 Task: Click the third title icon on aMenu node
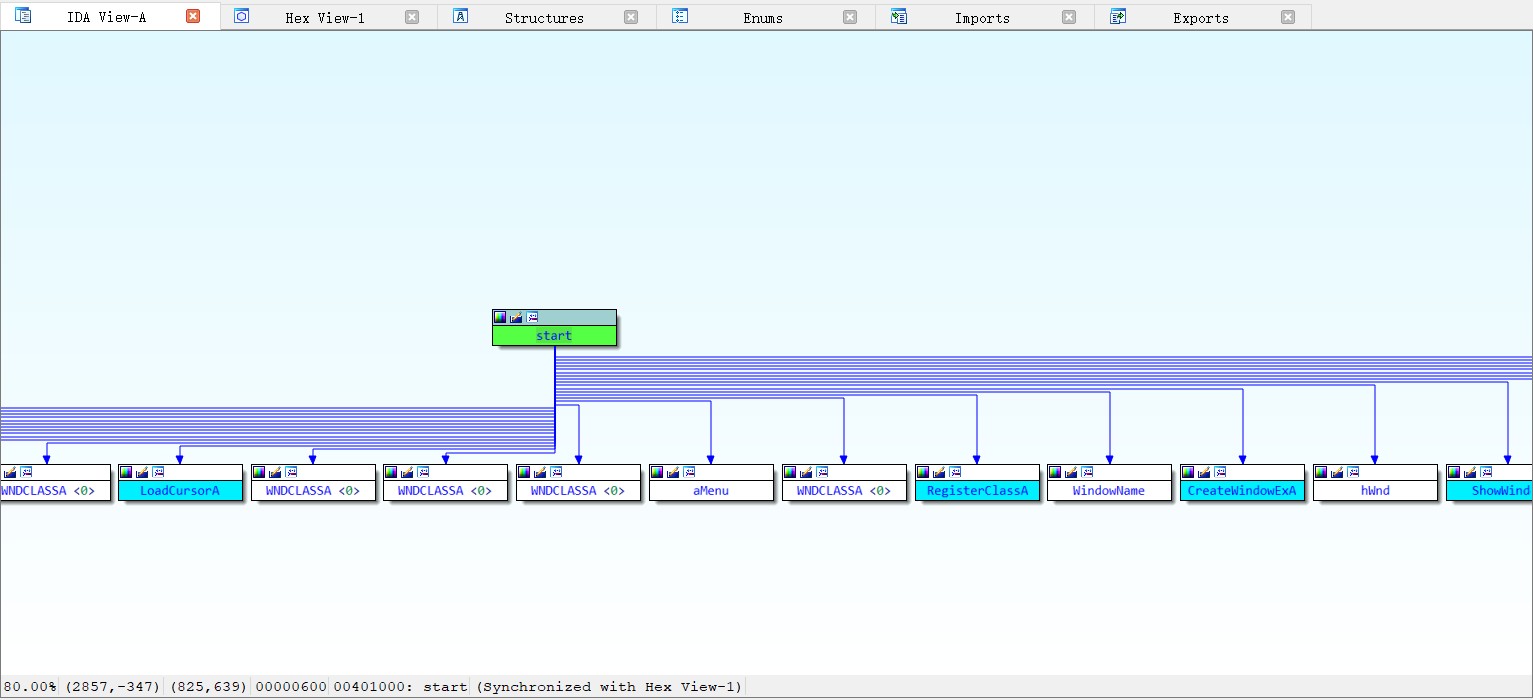click(689, 472)
